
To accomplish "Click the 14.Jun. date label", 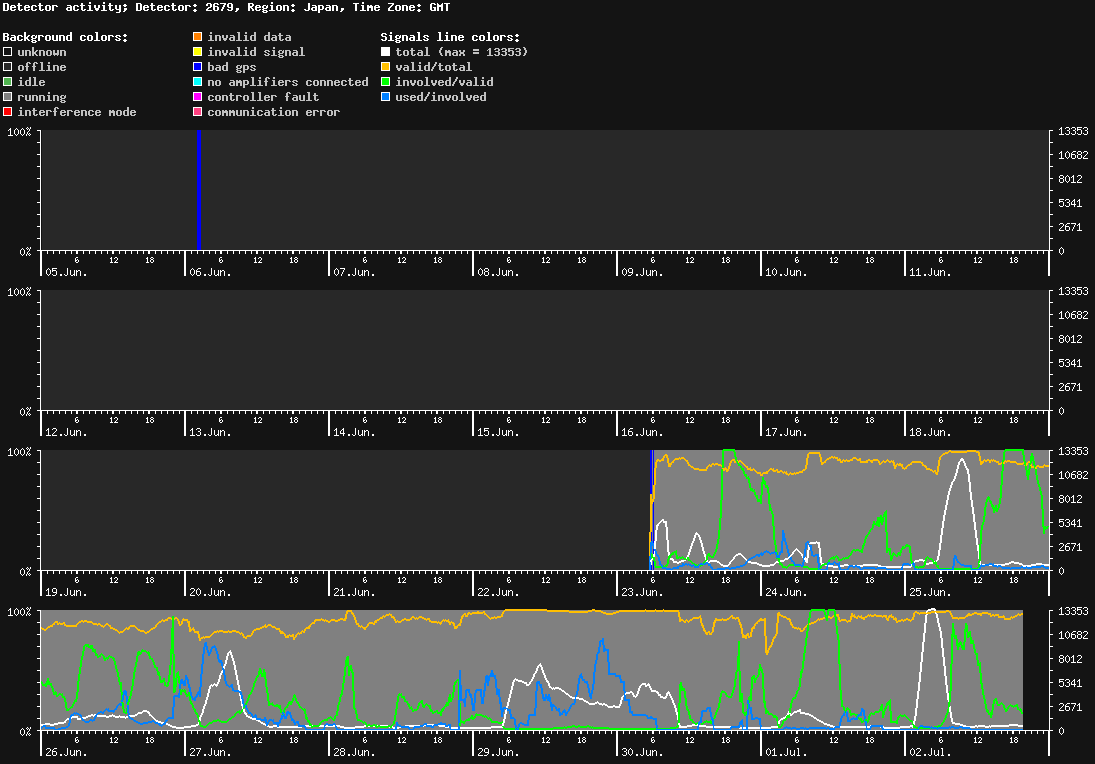I will click(x=354, y=432).
